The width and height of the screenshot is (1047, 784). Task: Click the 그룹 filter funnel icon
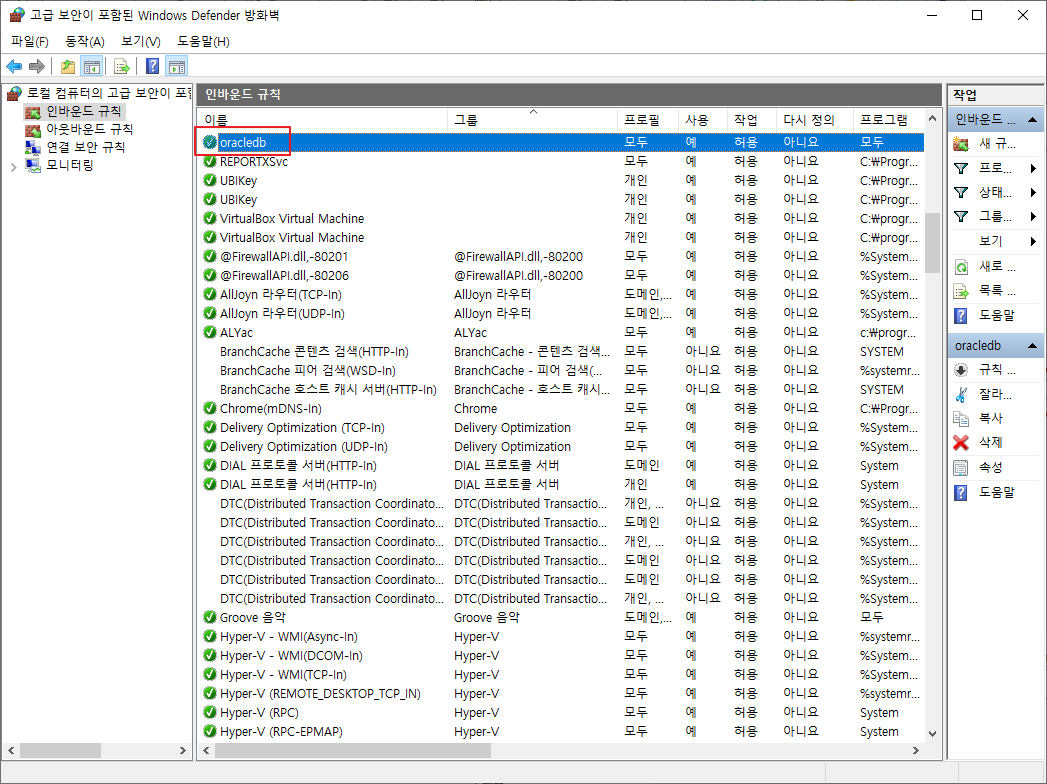click(x=961, y=216)
